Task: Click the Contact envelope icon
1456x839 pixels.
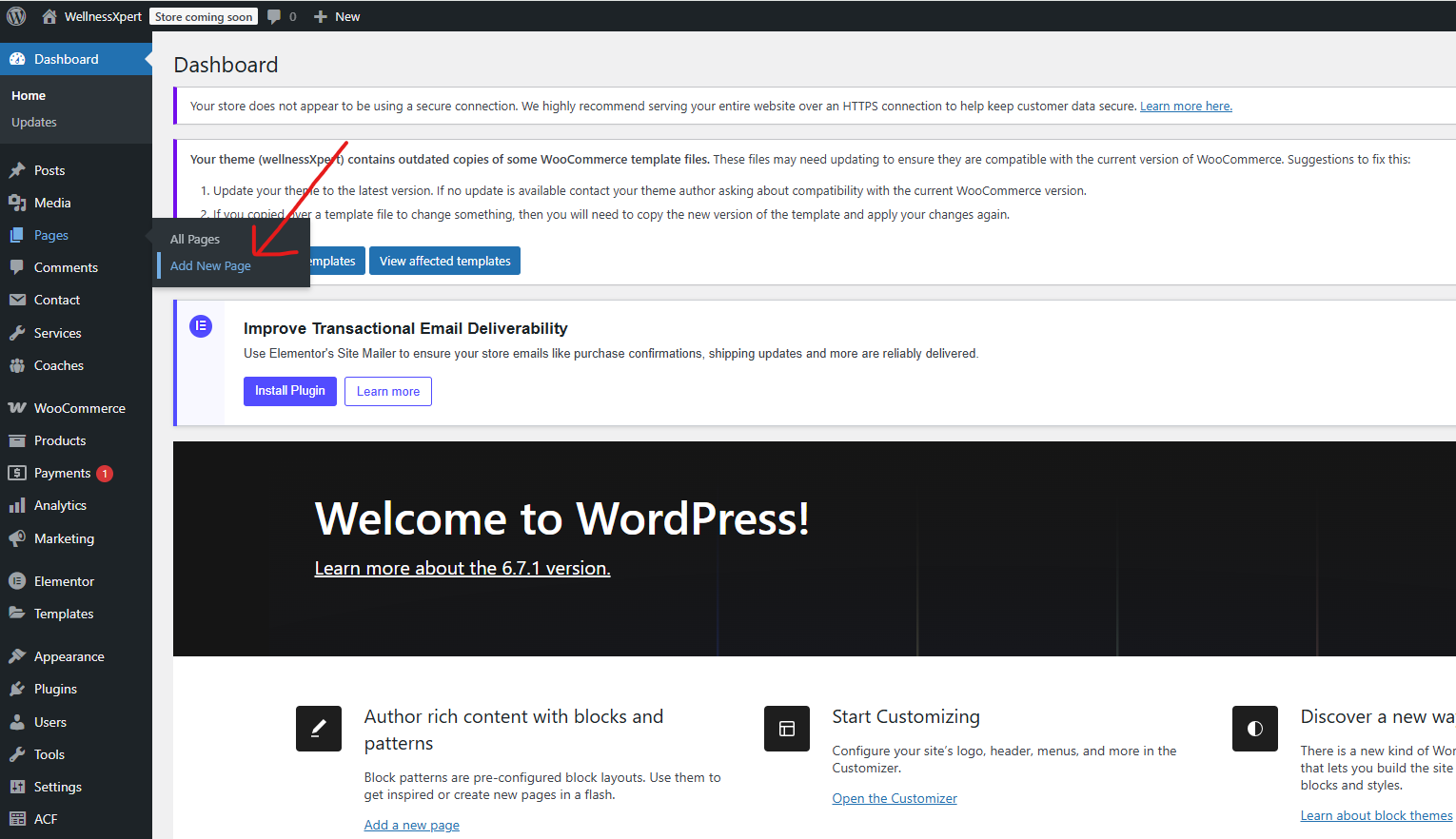Action: pos(17,300)
